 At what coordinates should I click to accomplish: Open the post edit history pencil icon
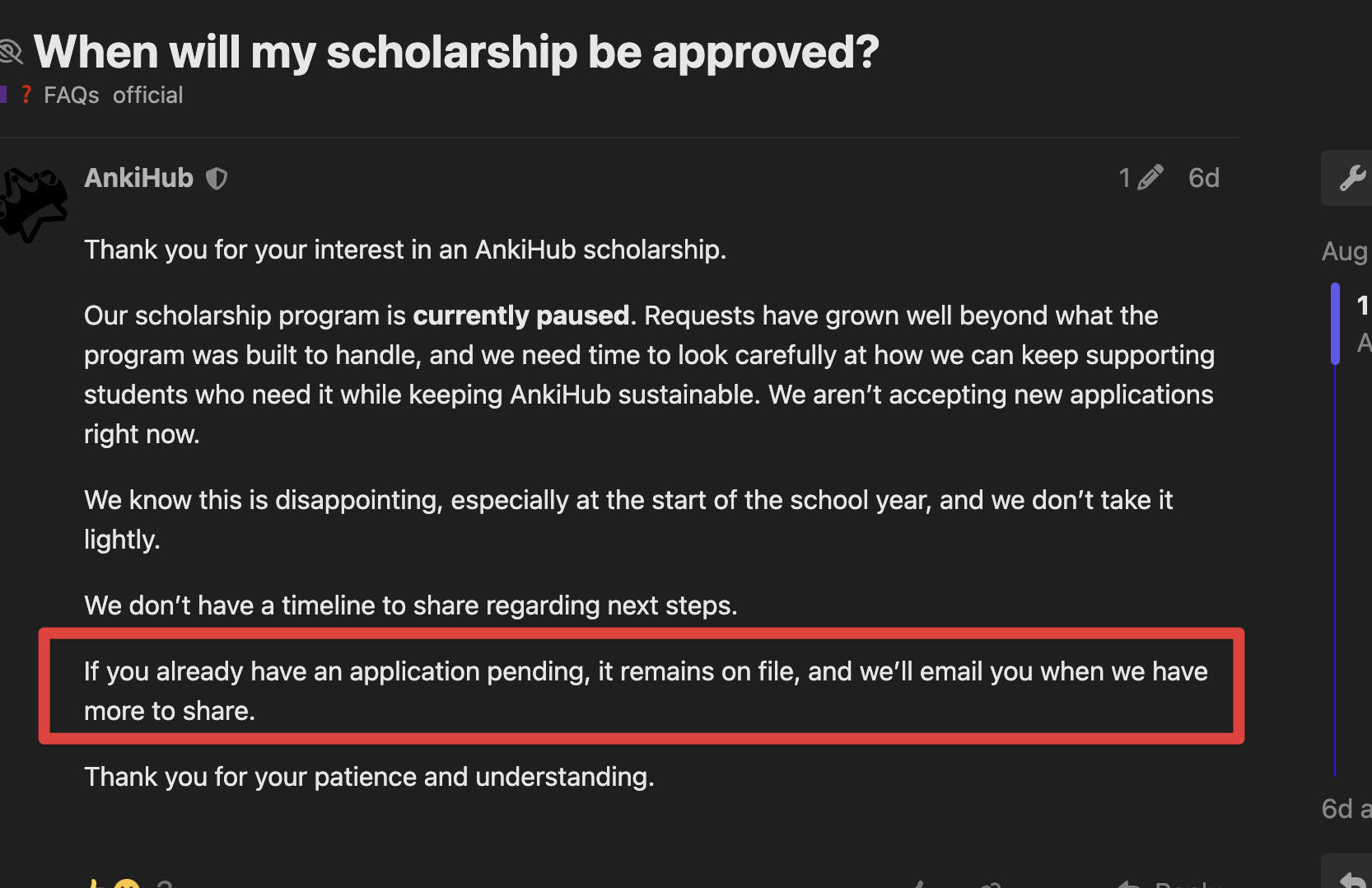tap(1150, 178)
